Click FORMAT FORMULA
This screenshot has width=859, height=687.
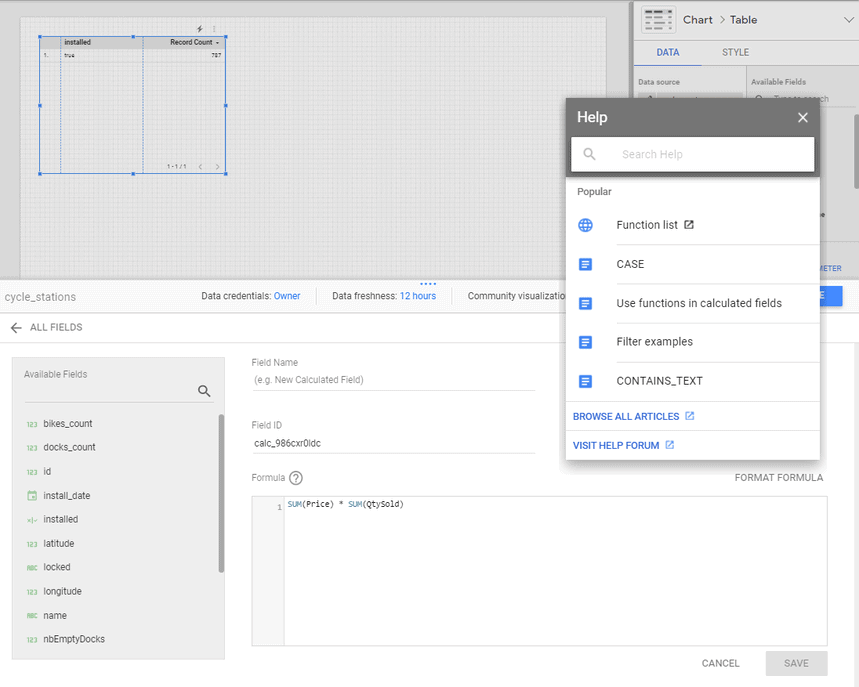tap(778, 478)
